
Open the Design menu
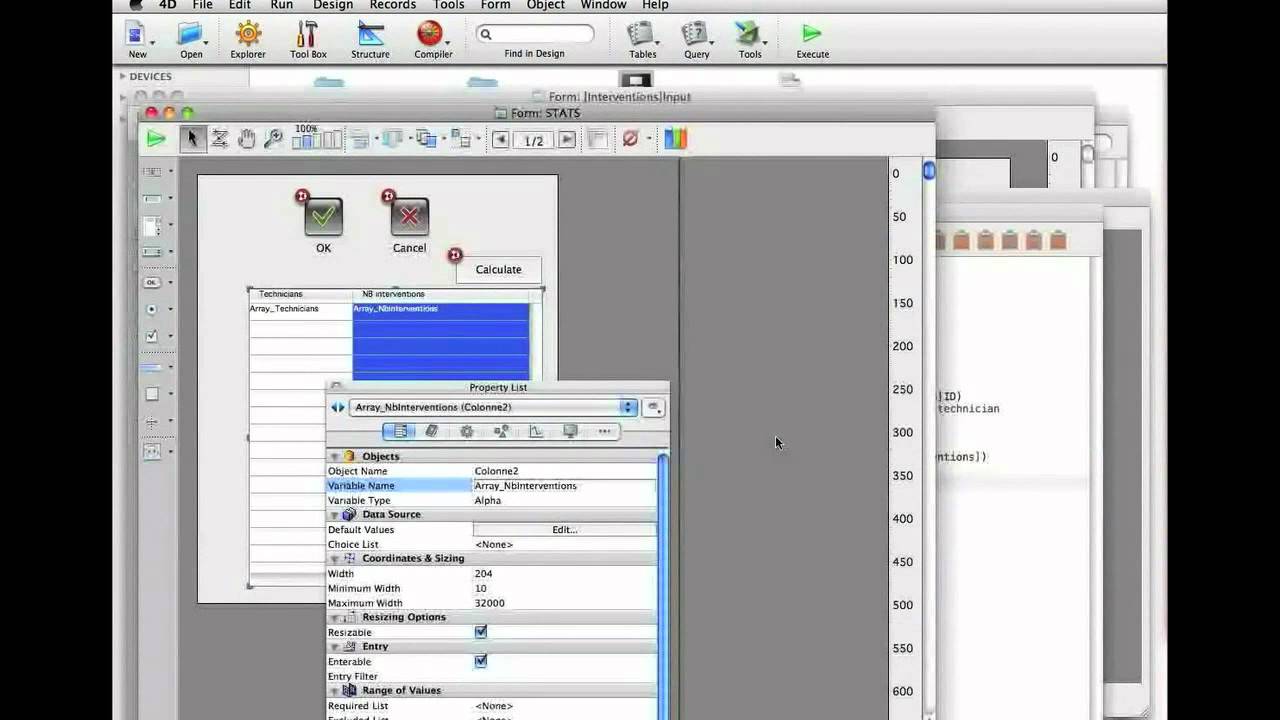pos(333,5)
